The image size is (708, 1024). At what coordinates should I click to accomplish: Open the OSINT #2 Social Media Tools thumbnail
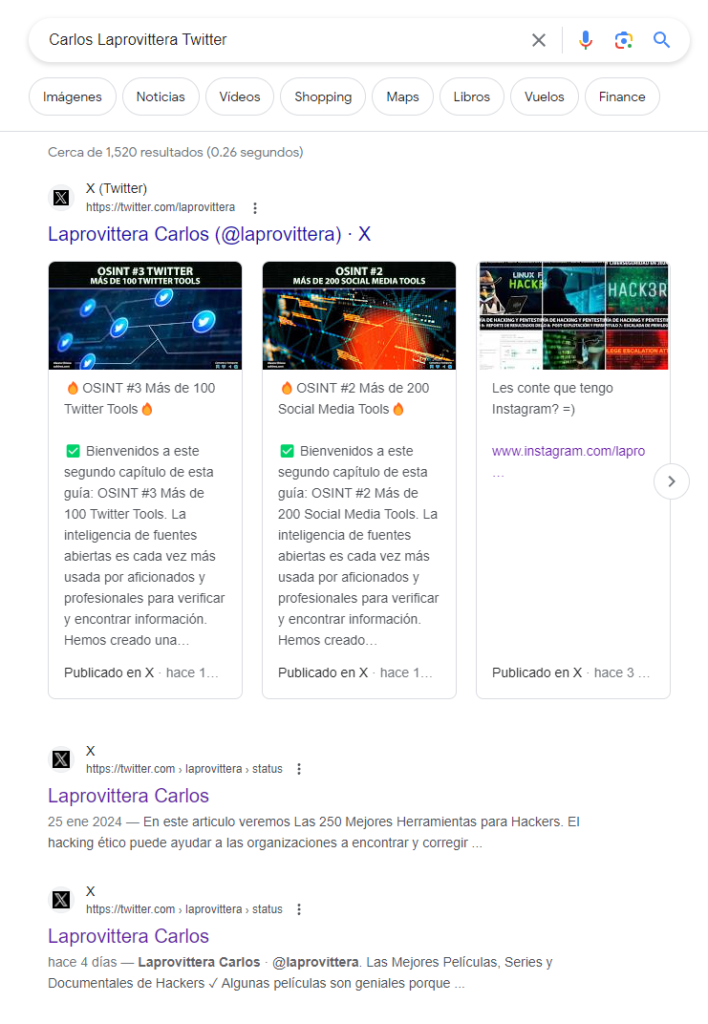point(359,316)
